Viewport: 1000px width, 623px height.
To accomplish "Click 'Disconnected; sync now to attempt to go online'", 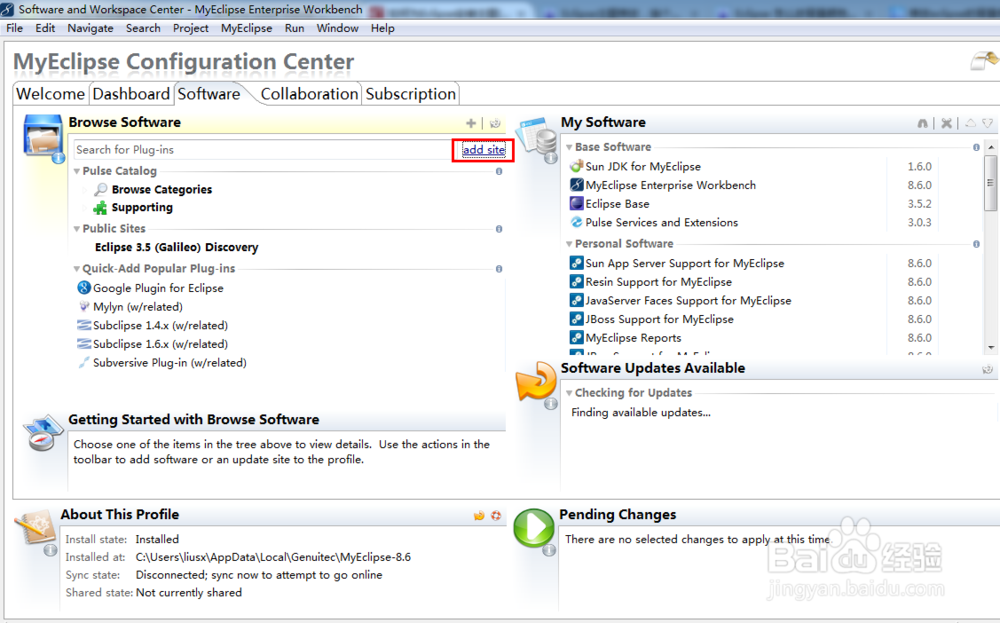I will 259,575.
